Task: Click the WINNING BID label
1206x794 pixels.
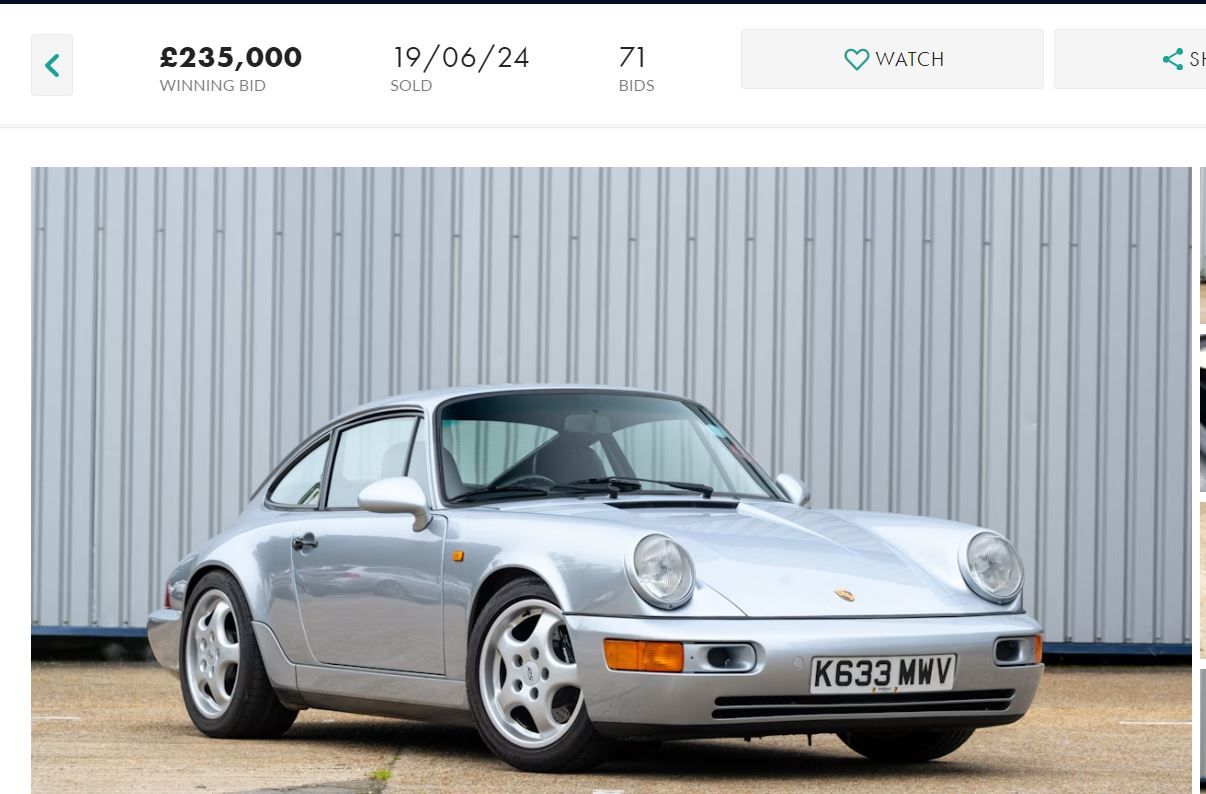Action: [213, 86]
